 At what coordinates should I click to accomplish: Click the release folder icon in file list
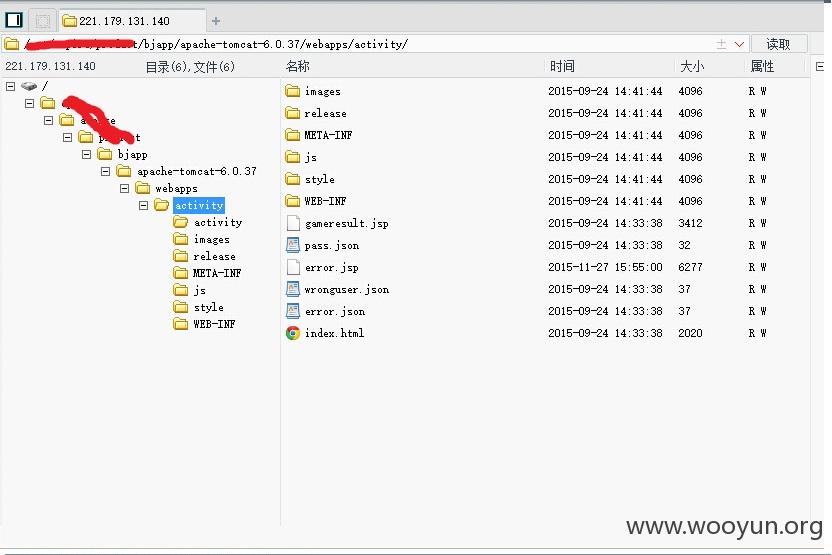tap(292, 113)
